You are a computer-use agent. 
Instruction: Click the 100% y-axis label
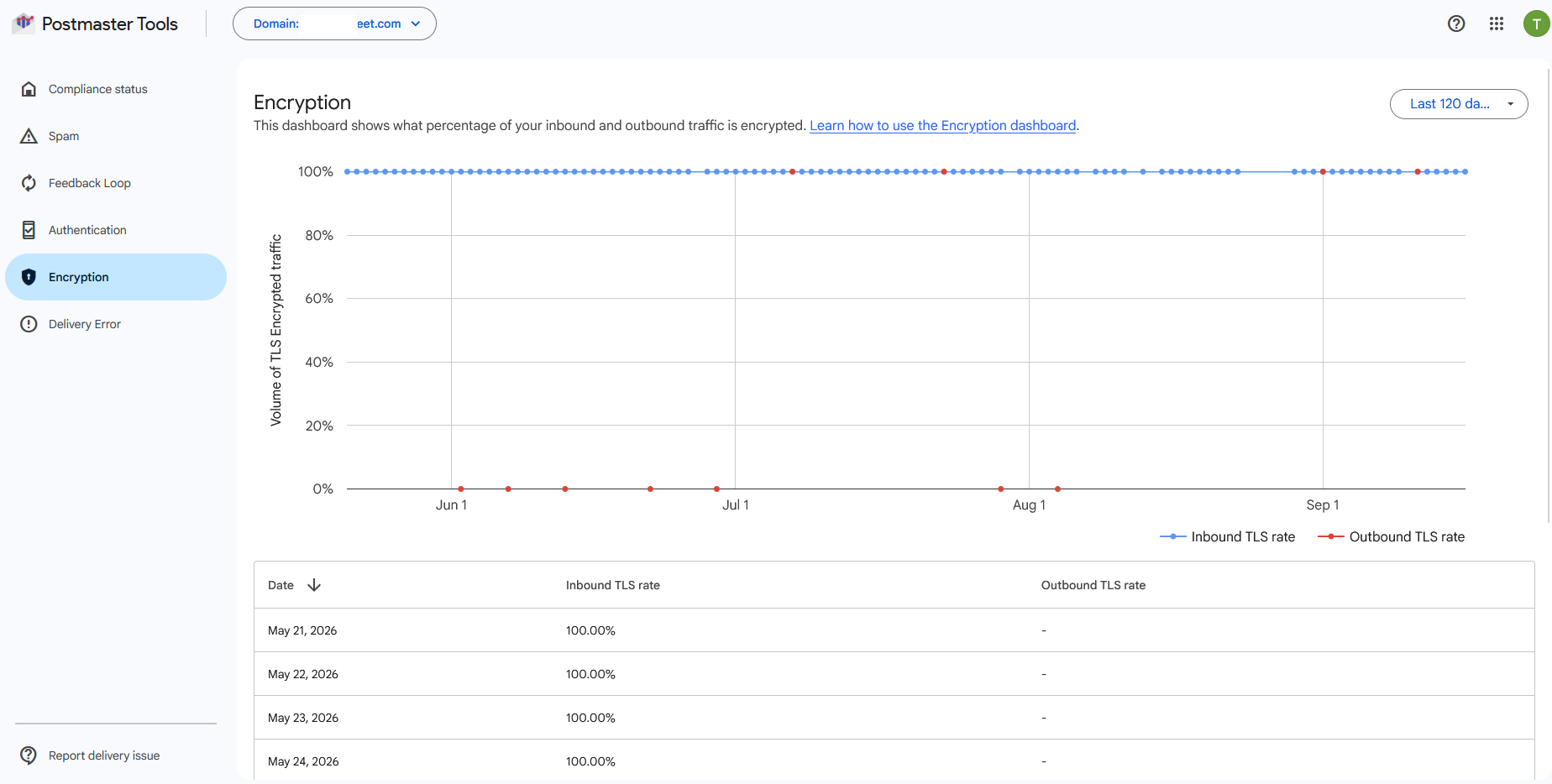click(x=316, y=171)
